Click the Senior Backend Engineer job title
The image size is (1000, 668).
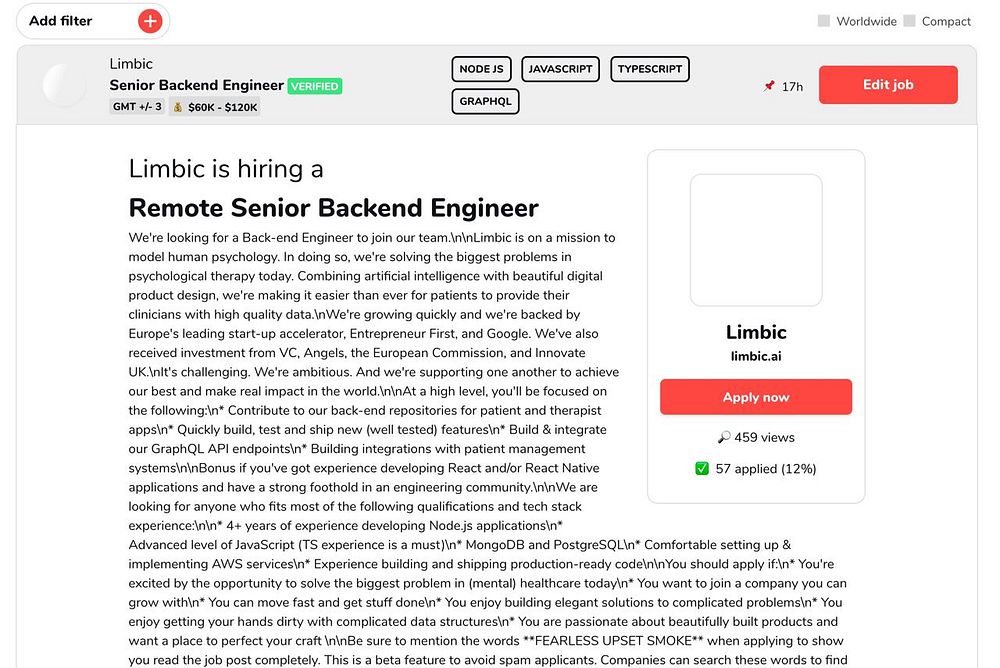pos(197,85)
